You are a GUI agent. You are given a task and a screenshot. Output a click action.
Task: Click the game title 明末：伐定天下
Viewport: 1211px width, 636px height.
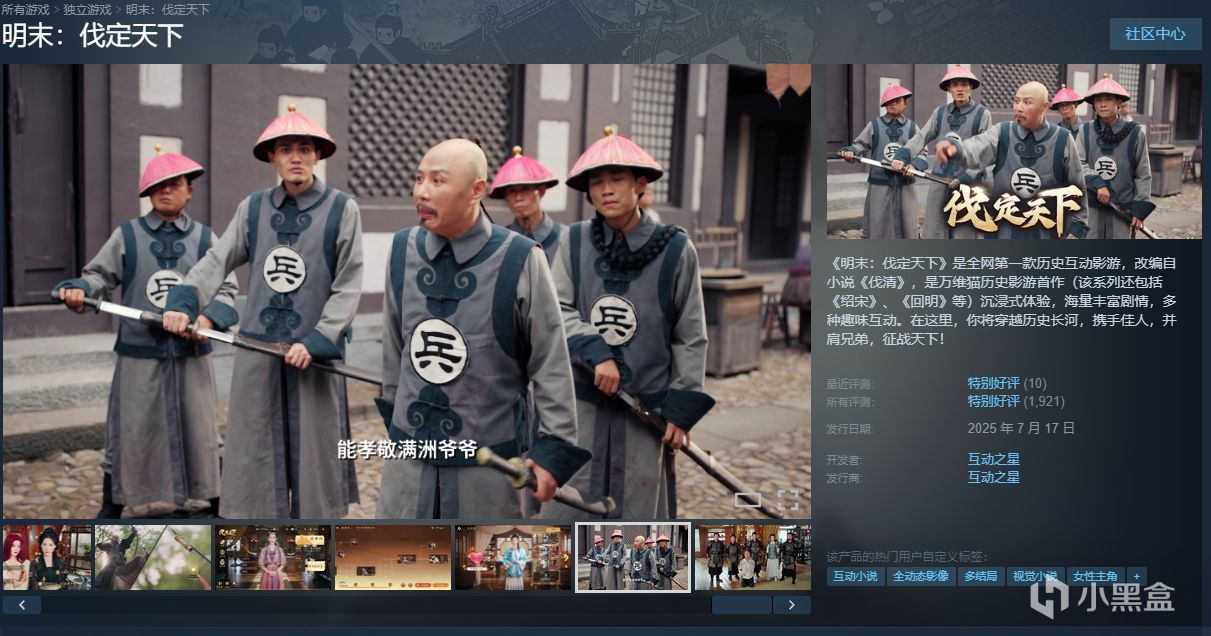click(92, 36)
